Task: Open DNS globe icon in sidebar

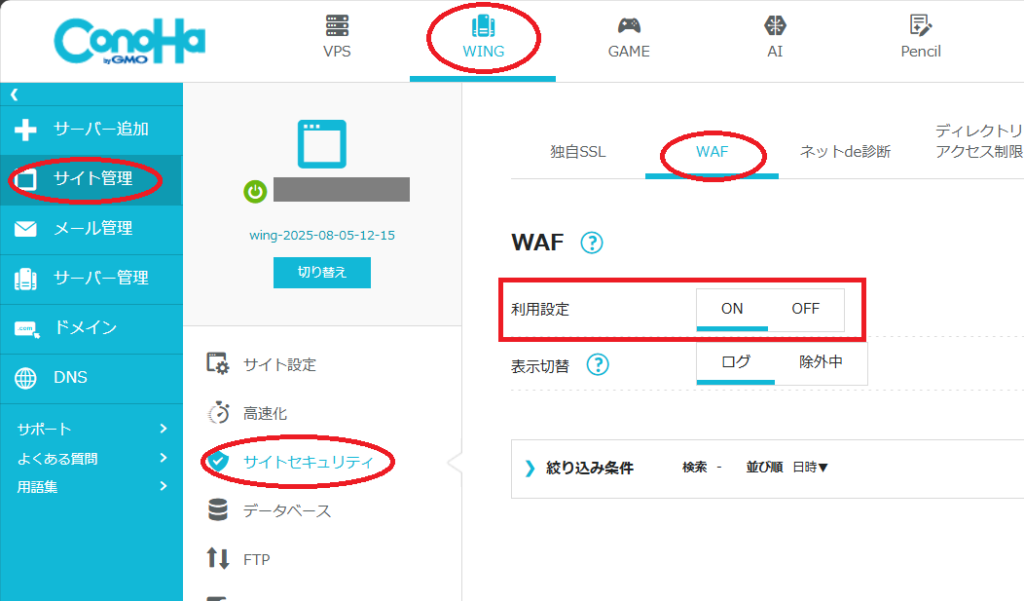Action: tap(25, 378)
